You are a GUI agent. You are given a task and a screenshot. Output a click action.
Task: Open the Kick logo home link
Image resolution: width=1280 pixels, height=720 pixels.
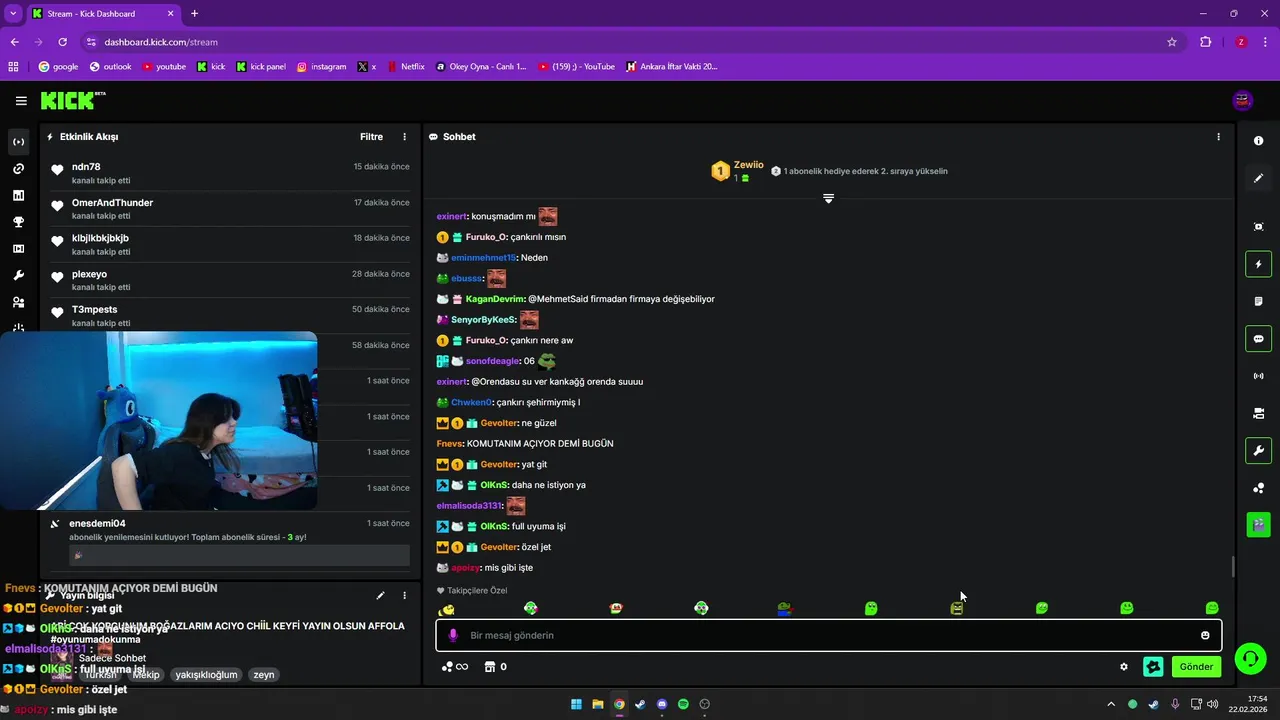(72, 100)
